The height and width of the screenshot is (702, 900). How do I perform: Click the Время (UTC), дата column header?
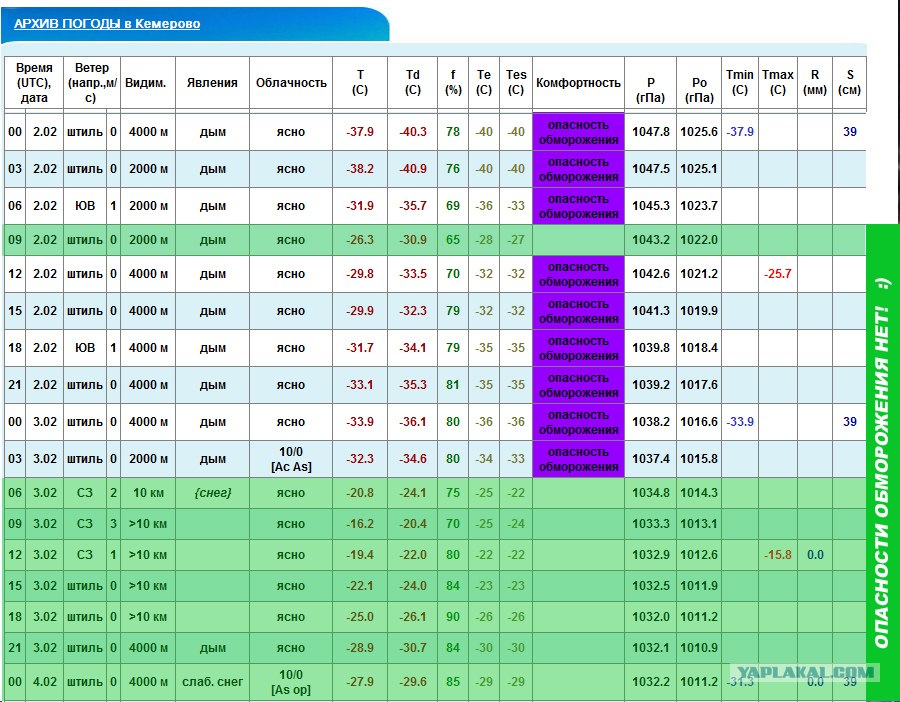34,83
